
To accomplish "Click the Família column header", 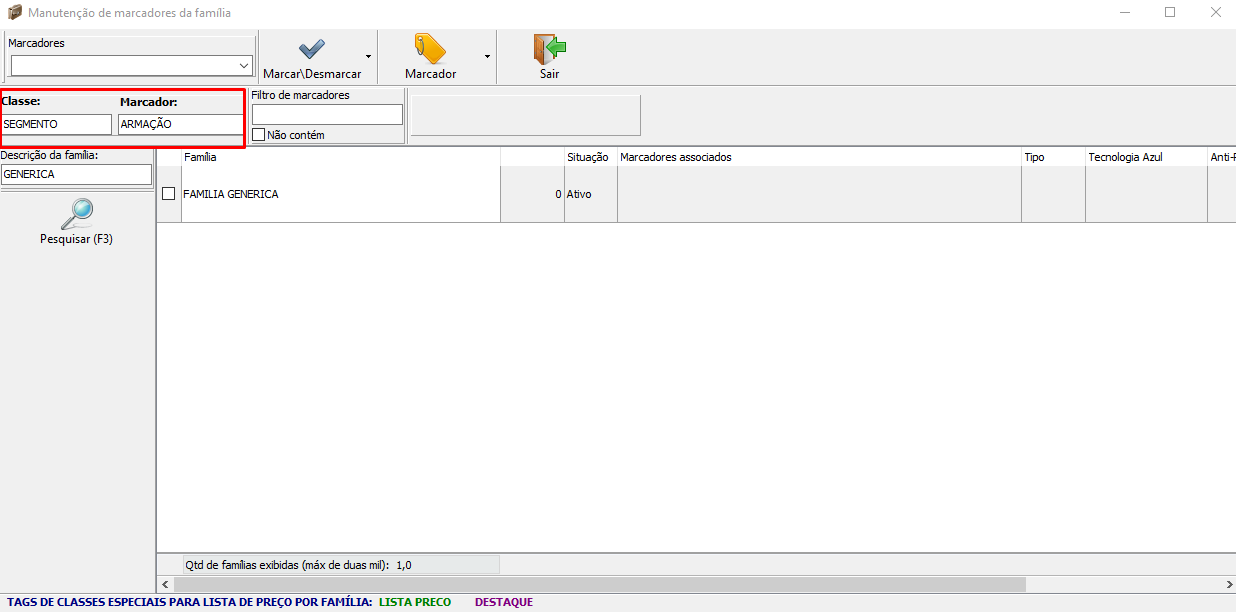I will [340, 157].
